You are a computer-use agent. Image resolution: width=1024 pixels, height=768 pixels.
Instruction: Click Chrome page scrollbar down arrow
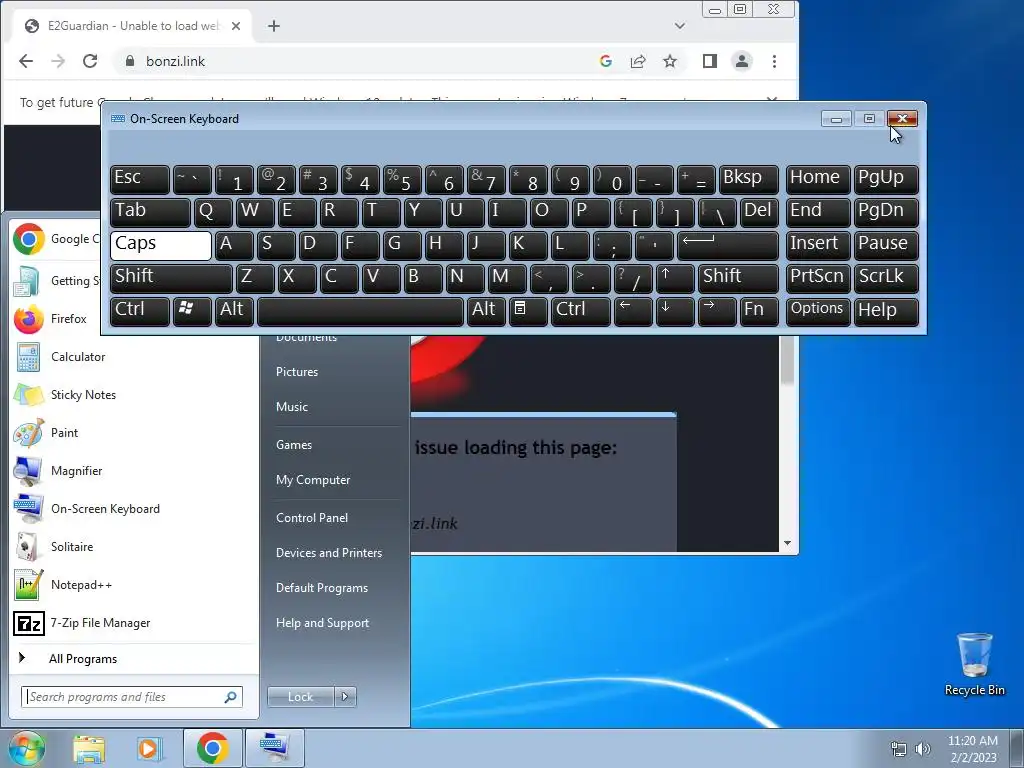click(x=788, y=543)
